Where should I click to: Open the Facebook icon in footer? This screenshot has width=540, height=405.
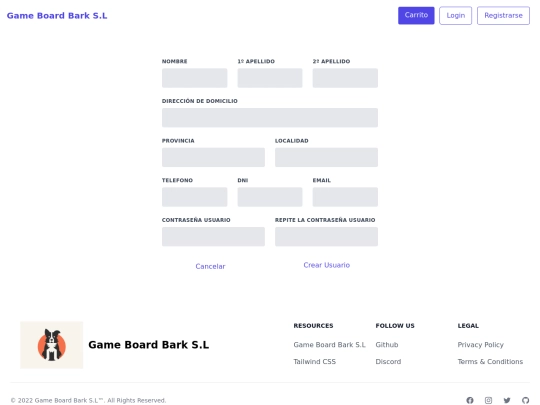[x=470, y=400]
